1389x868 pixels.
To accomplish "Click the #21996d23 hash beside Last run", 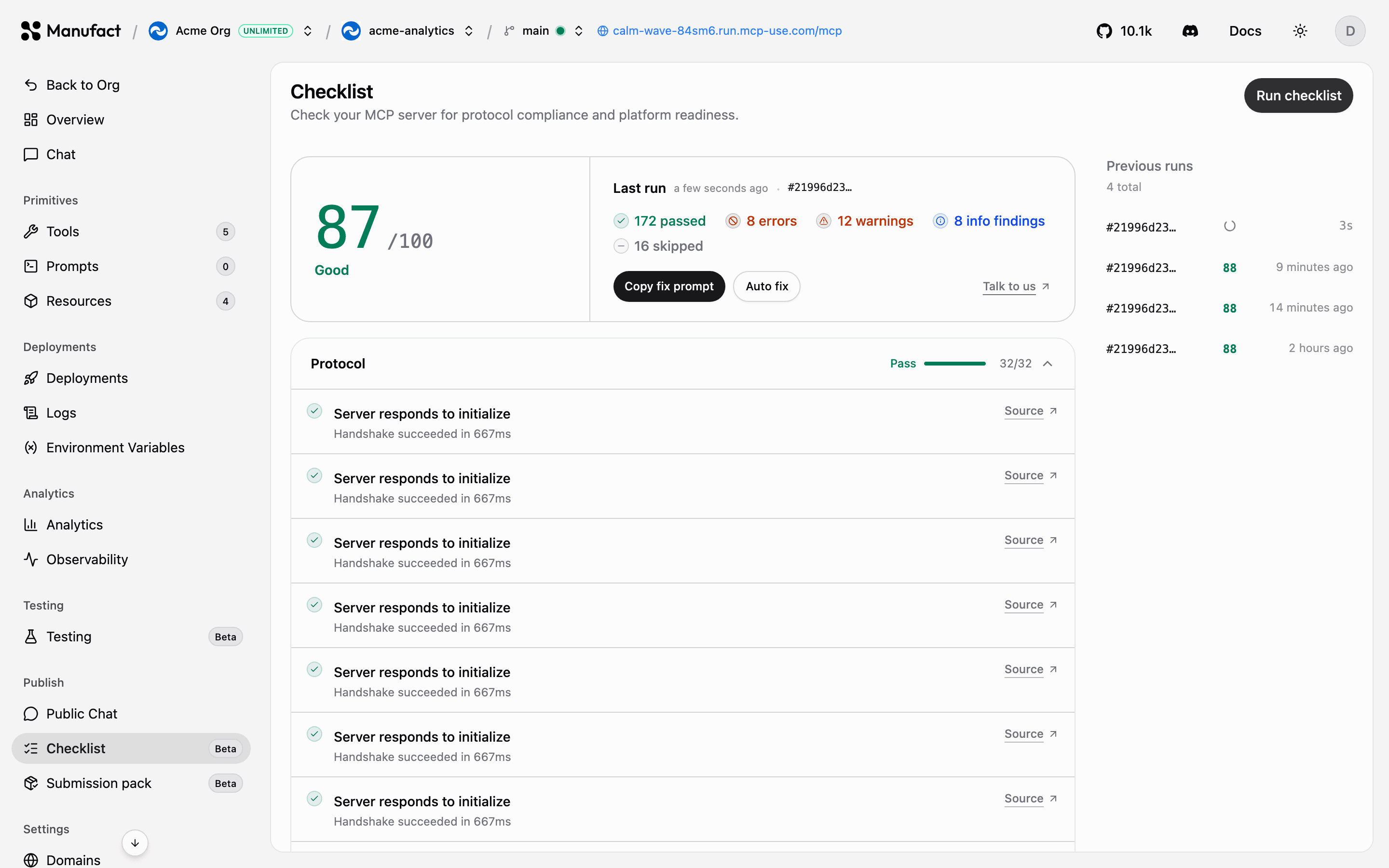I will (x=819, y=188).
